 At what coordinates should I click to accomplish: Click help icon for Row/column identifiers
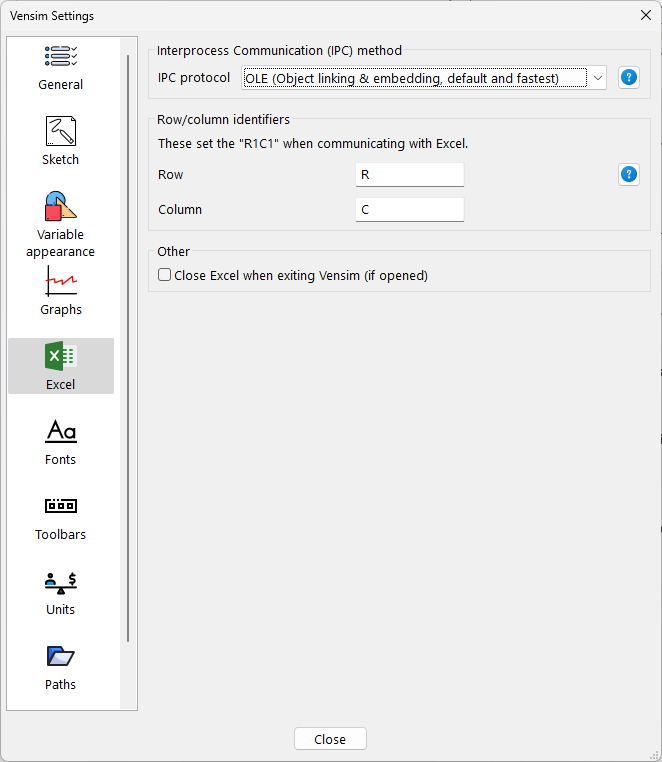(628, 175)
